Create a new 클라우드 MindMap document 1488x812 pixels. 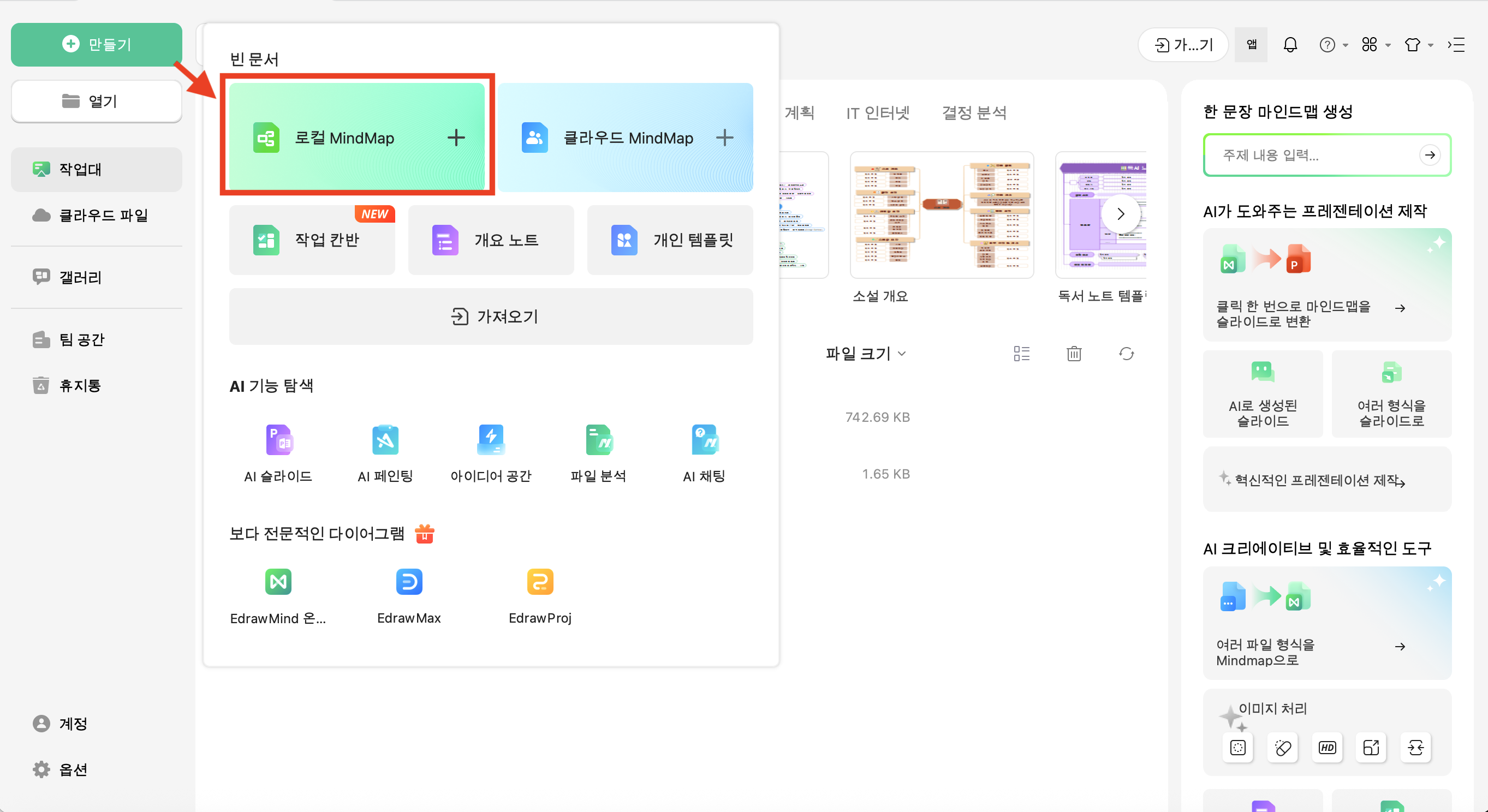(x=625, y=138)
